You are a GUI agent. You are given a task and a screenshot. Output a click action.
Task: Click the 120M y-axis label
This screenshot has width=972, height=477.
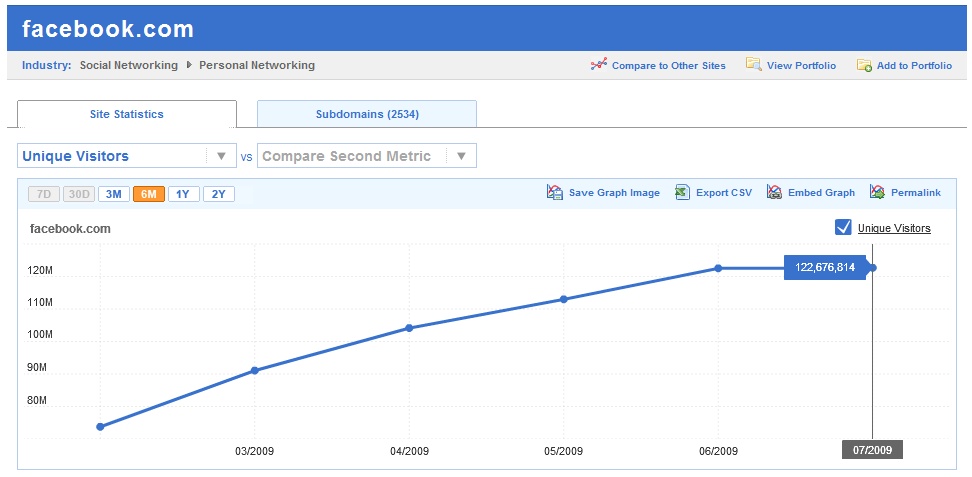40,270
